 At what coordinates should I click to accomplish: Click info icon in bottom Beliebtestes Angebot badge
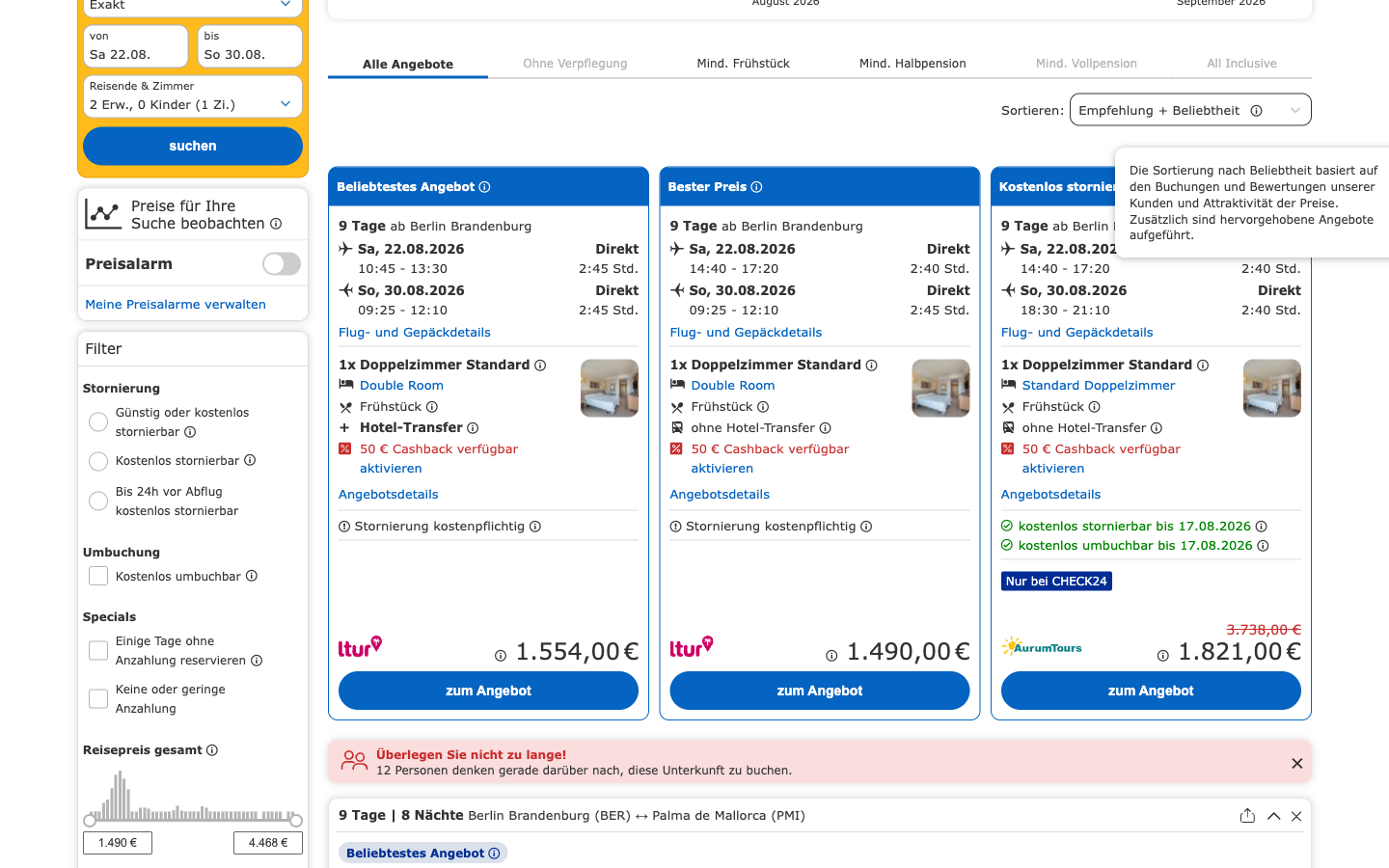coord(494,854)
